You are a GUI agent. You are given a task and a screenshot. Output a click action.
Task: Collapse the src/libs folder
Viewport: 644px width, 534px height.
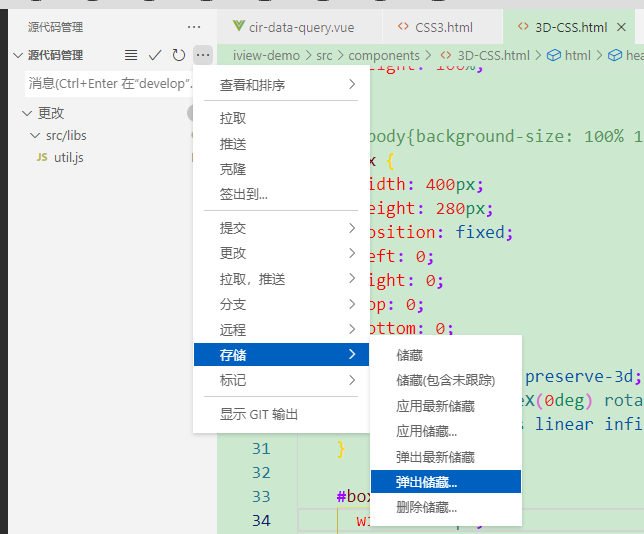35,135
